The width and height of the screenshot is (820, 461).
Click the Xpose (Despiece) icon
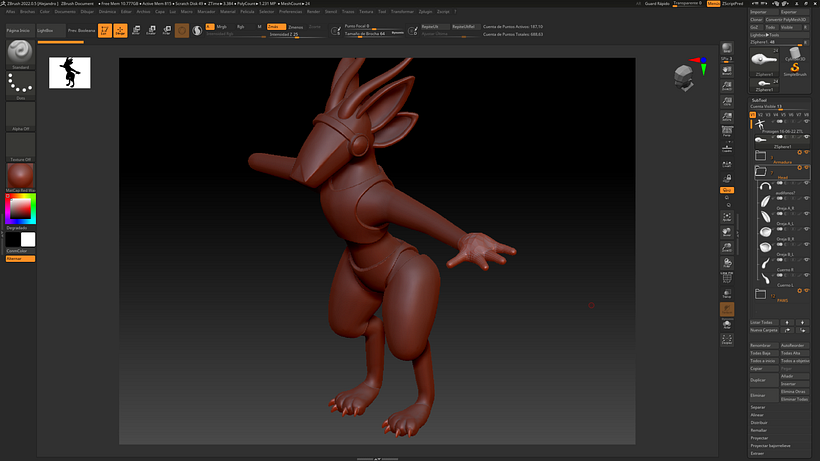[x=727, y=340]
